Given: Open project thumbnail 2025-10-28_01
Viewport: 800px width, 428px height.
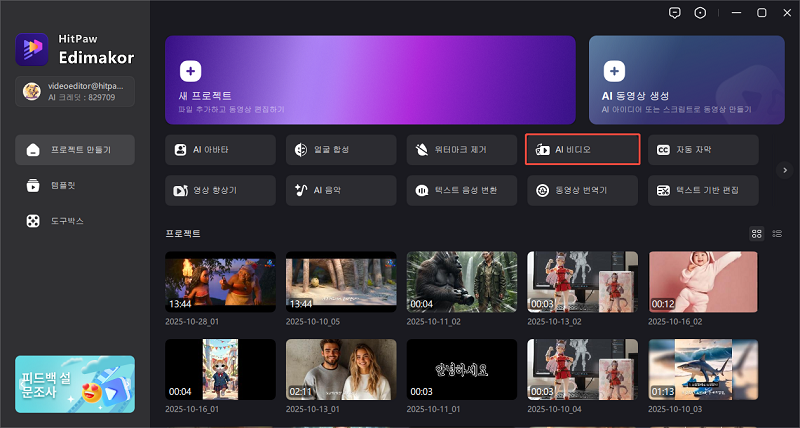Looking at the screenshot, I should [220, 282].
